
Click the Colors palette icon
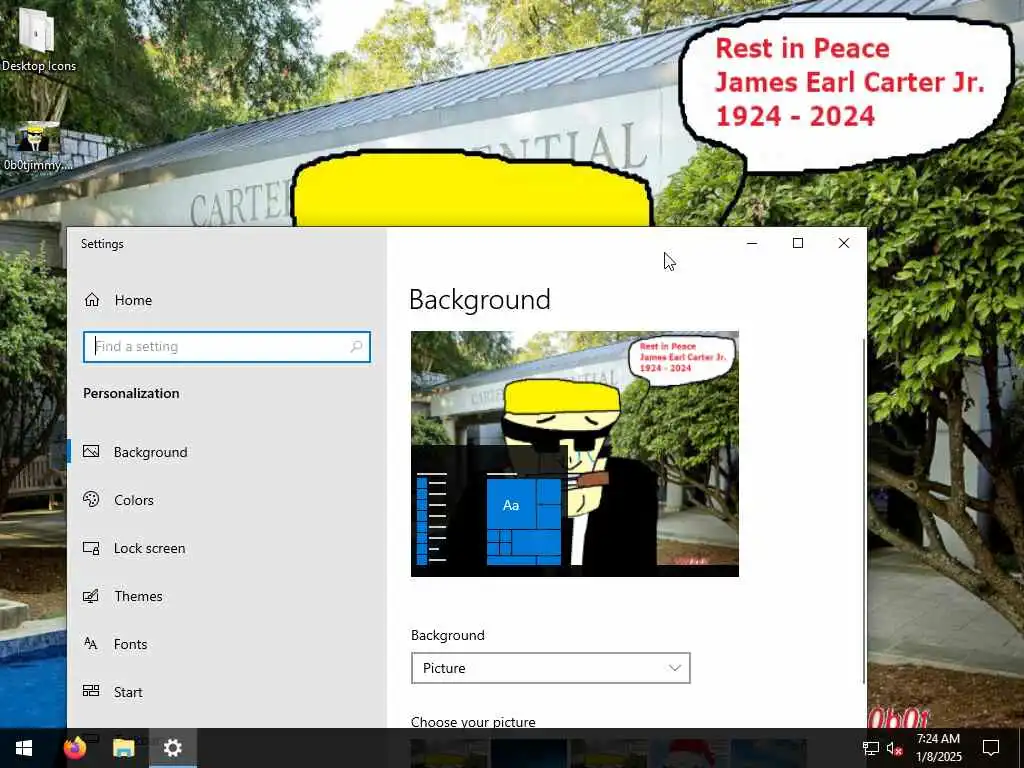pos(91,499)
